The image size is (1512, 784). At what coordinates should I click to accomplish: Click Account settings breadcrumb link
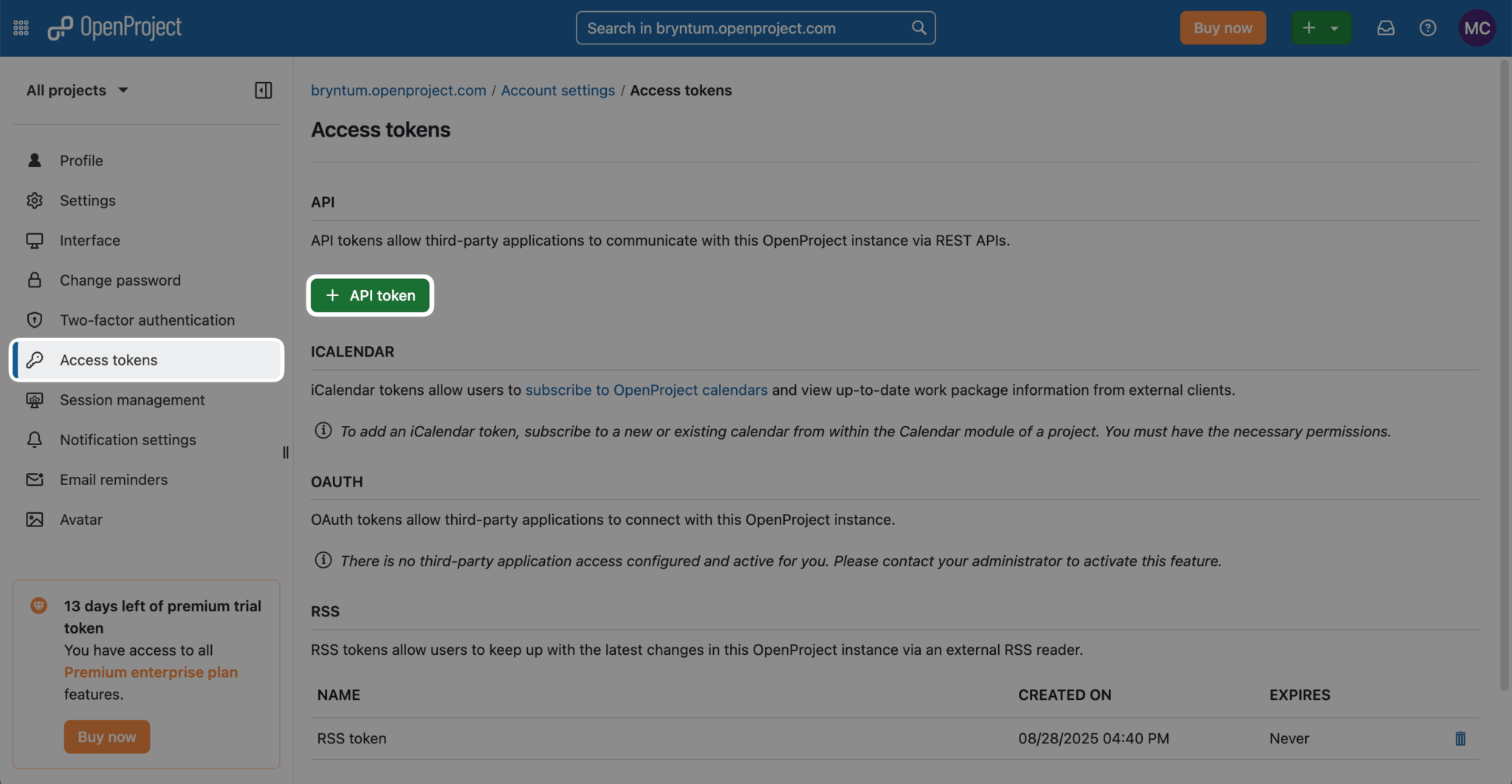coord(557,90)
